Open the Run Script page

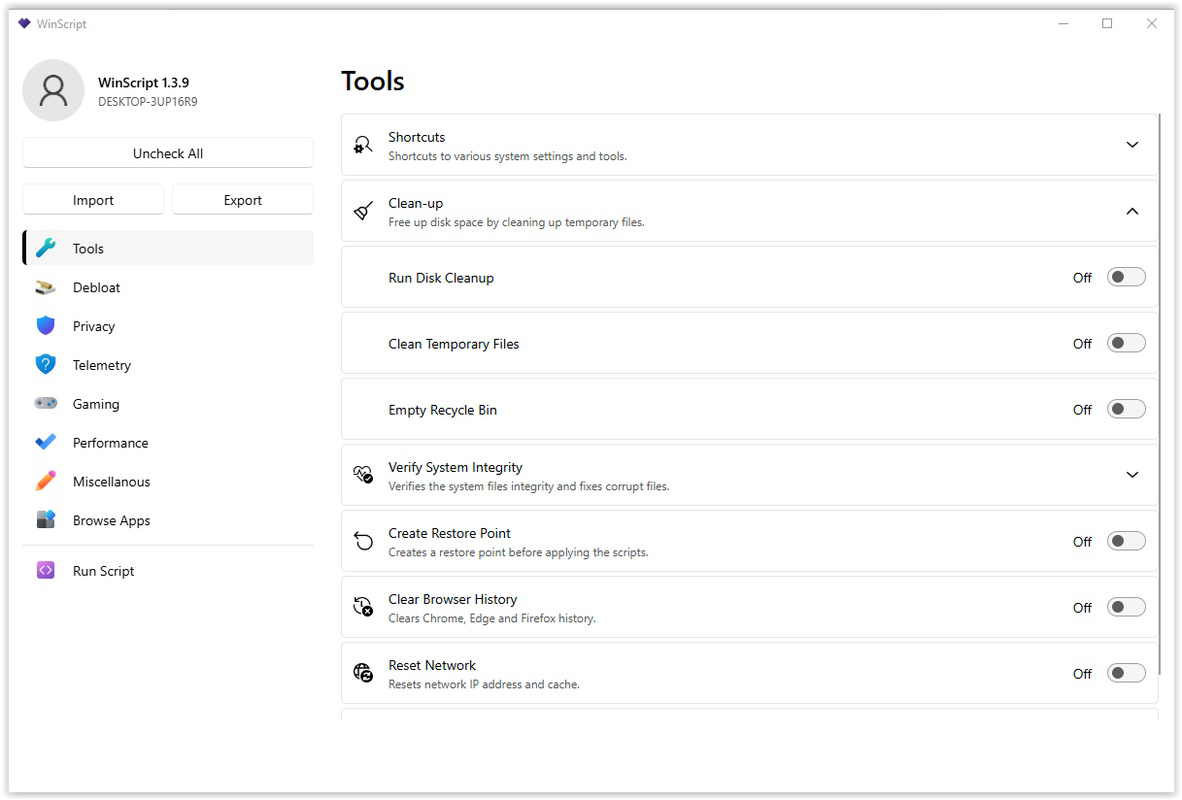(168, 571)
